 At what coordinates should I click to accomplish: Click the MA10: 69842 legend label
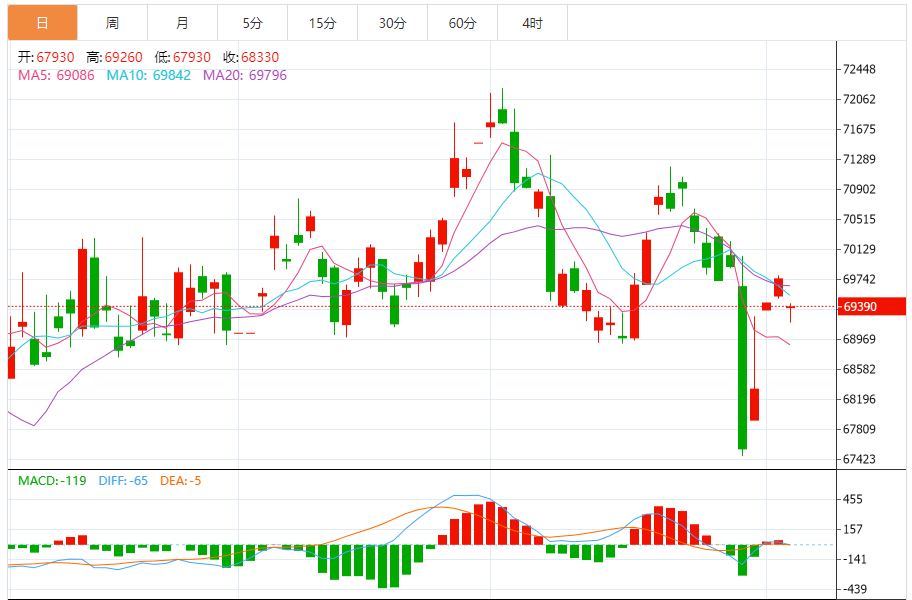[x=149, y=75]
